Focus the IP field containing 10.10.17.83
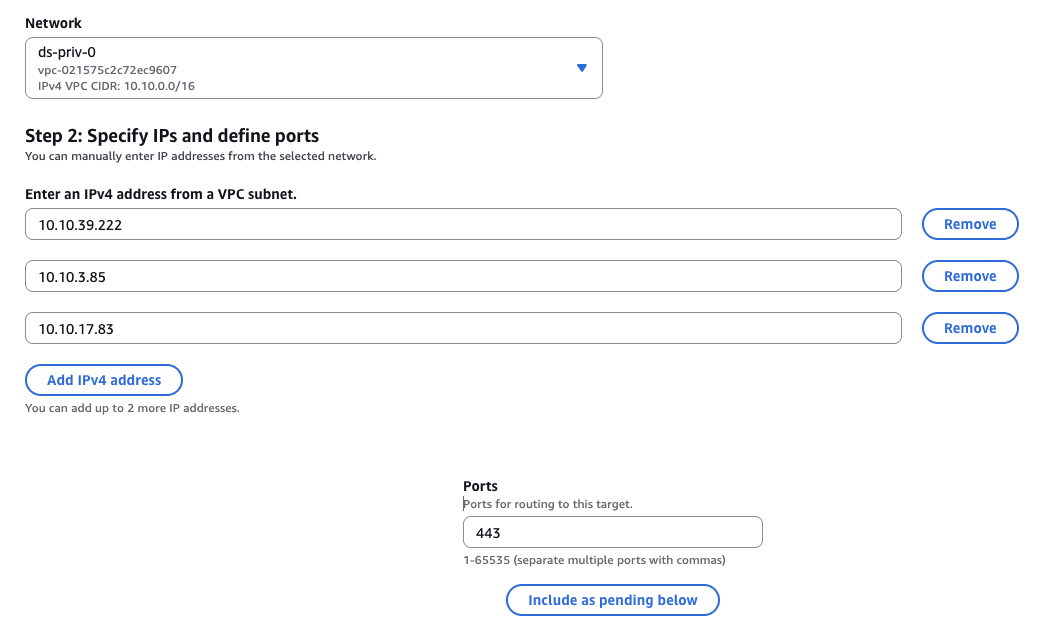Screen dimensions: 1037x633 click(462, 328)
